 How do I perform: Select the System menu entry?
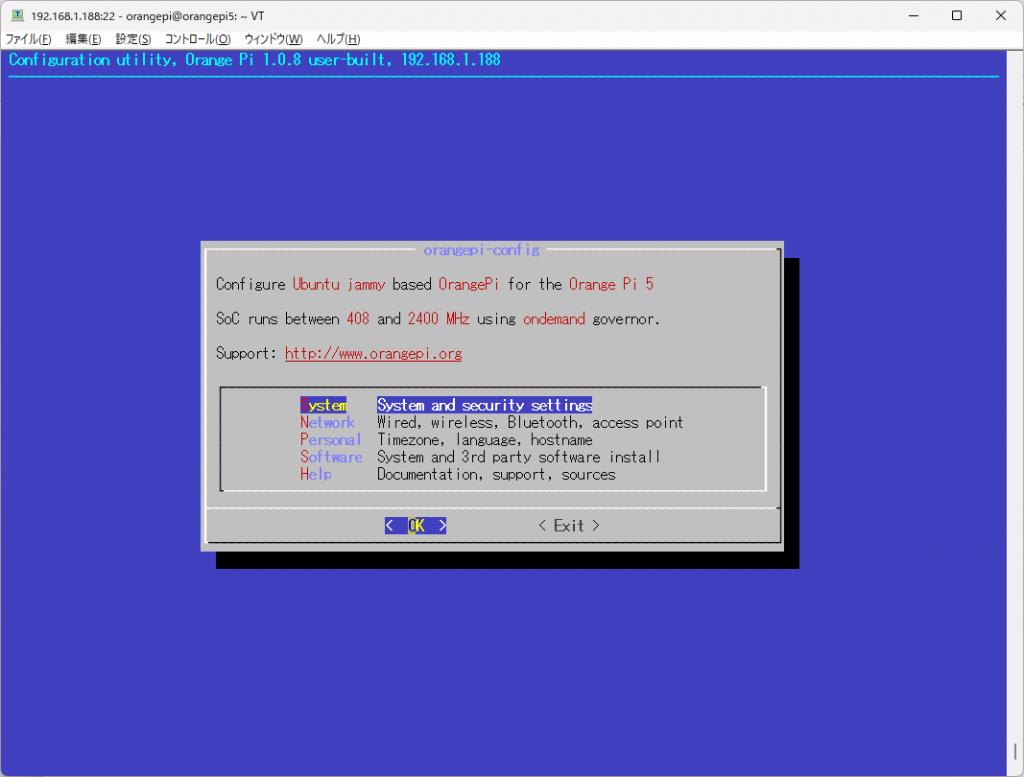[323, 405]
